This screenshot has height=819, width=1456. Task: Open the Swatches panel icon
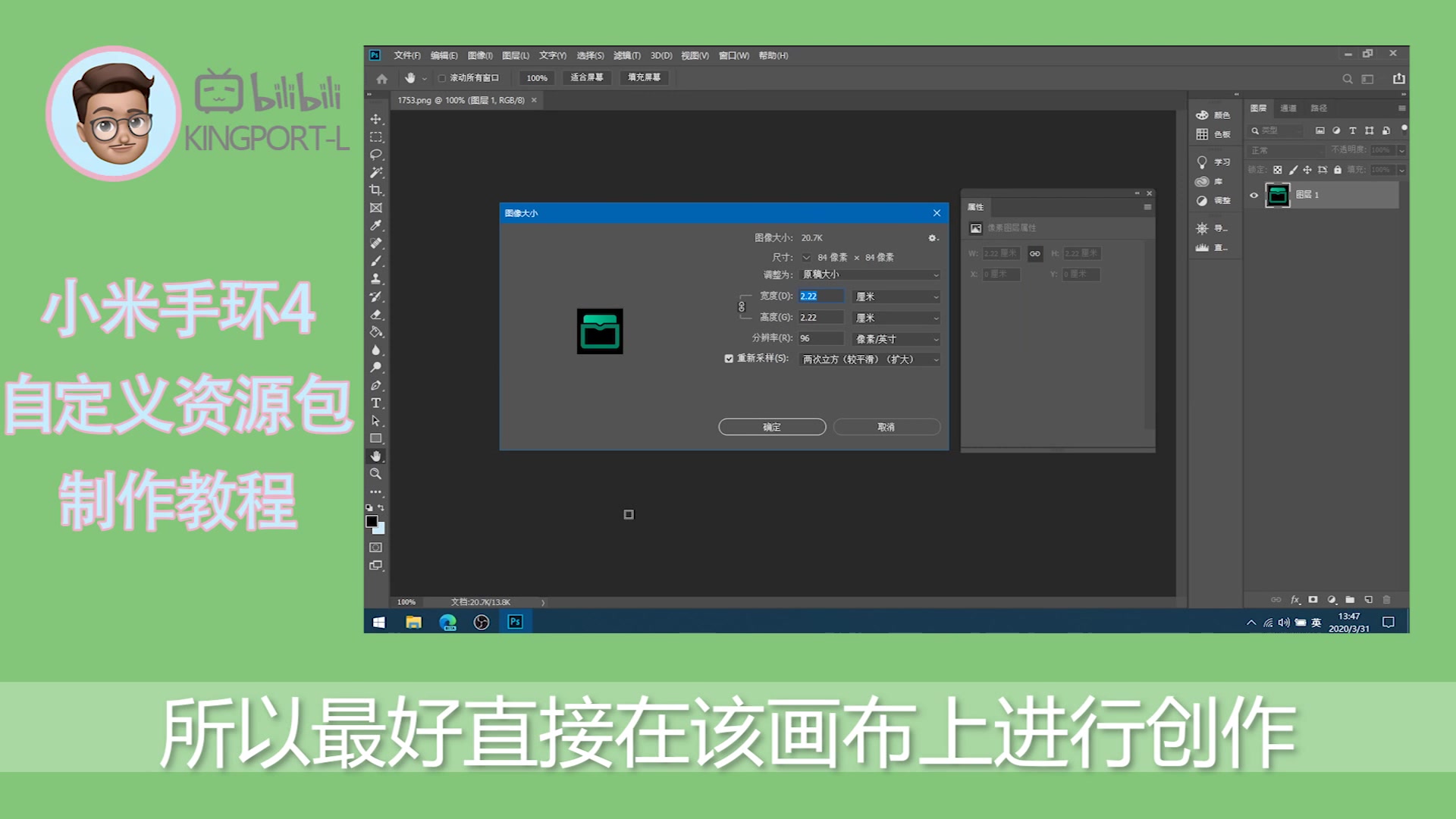click(x=1202, y=134)
